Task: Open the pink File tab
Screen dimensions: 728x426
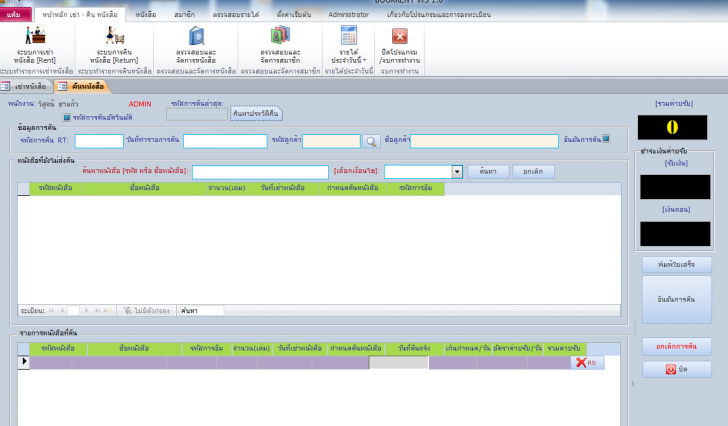Action: [x=15, y=14]
